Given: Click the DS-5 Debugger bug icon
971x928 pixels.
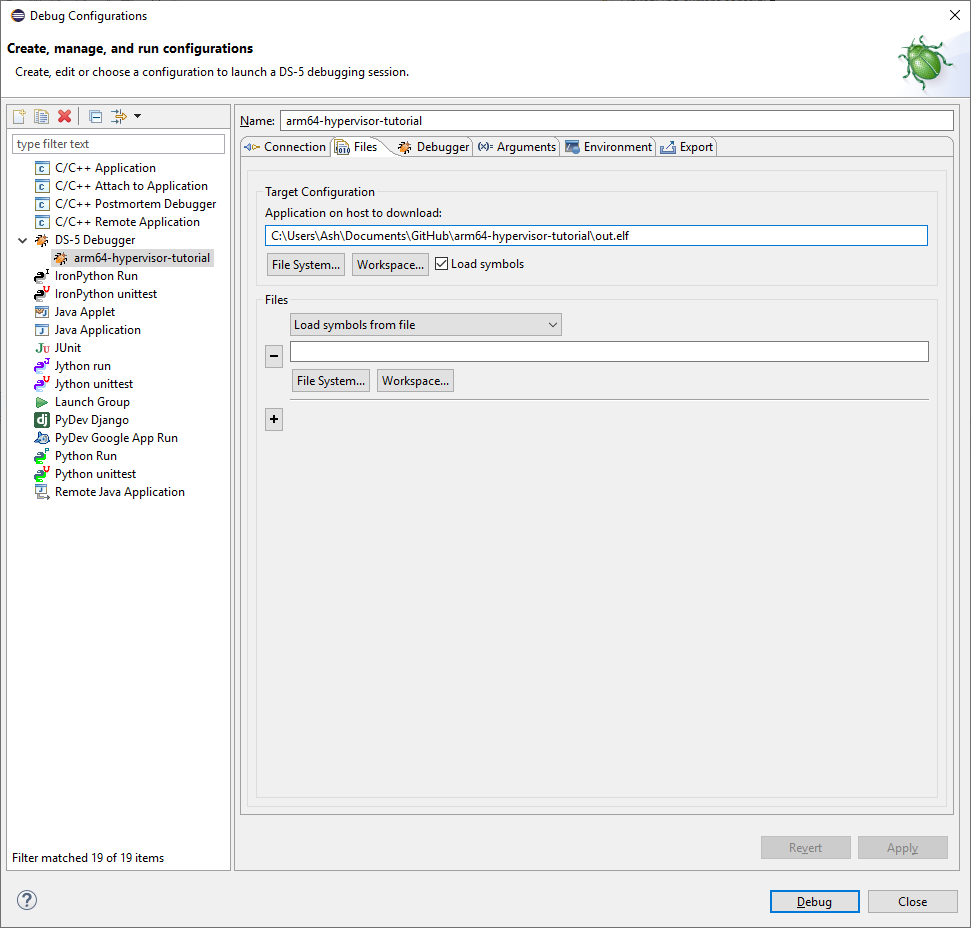Looking at the screenshot, I should pyautogui.click(x=41, y=240).
